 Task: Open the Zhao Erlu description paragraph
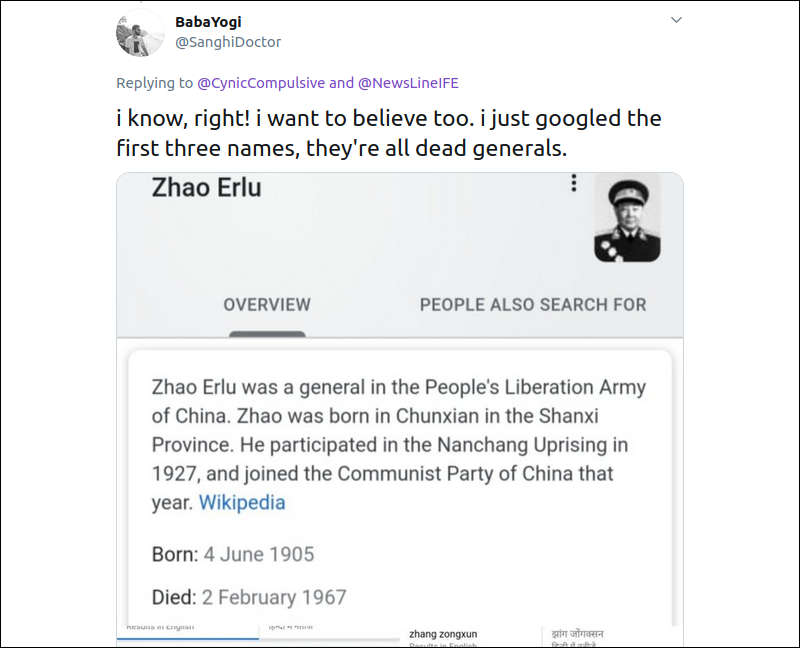[398, 444]
